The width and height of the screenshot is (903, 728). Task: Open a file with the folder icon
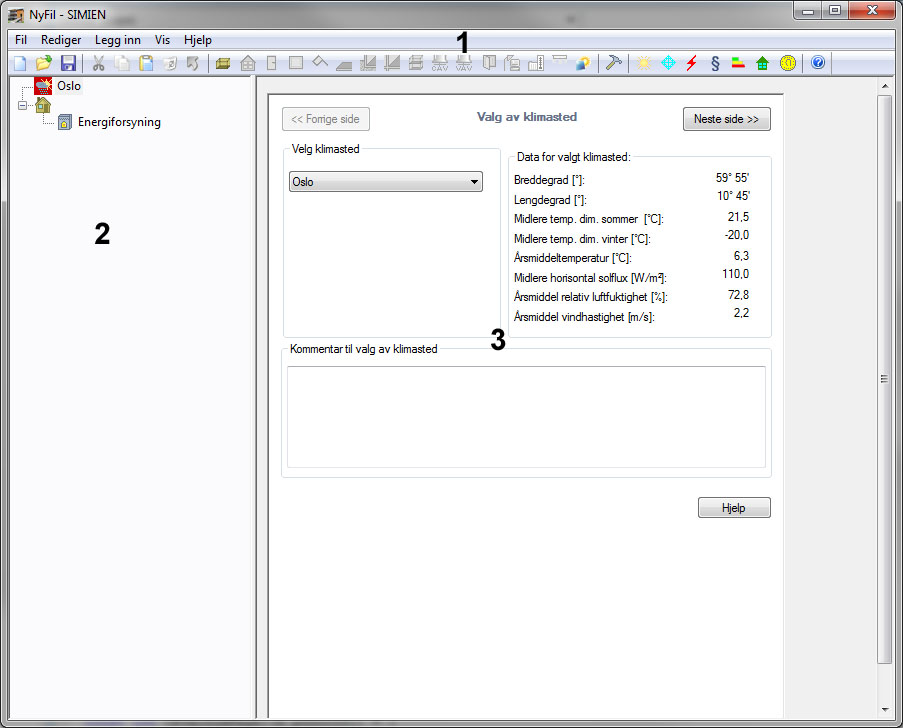44,63
